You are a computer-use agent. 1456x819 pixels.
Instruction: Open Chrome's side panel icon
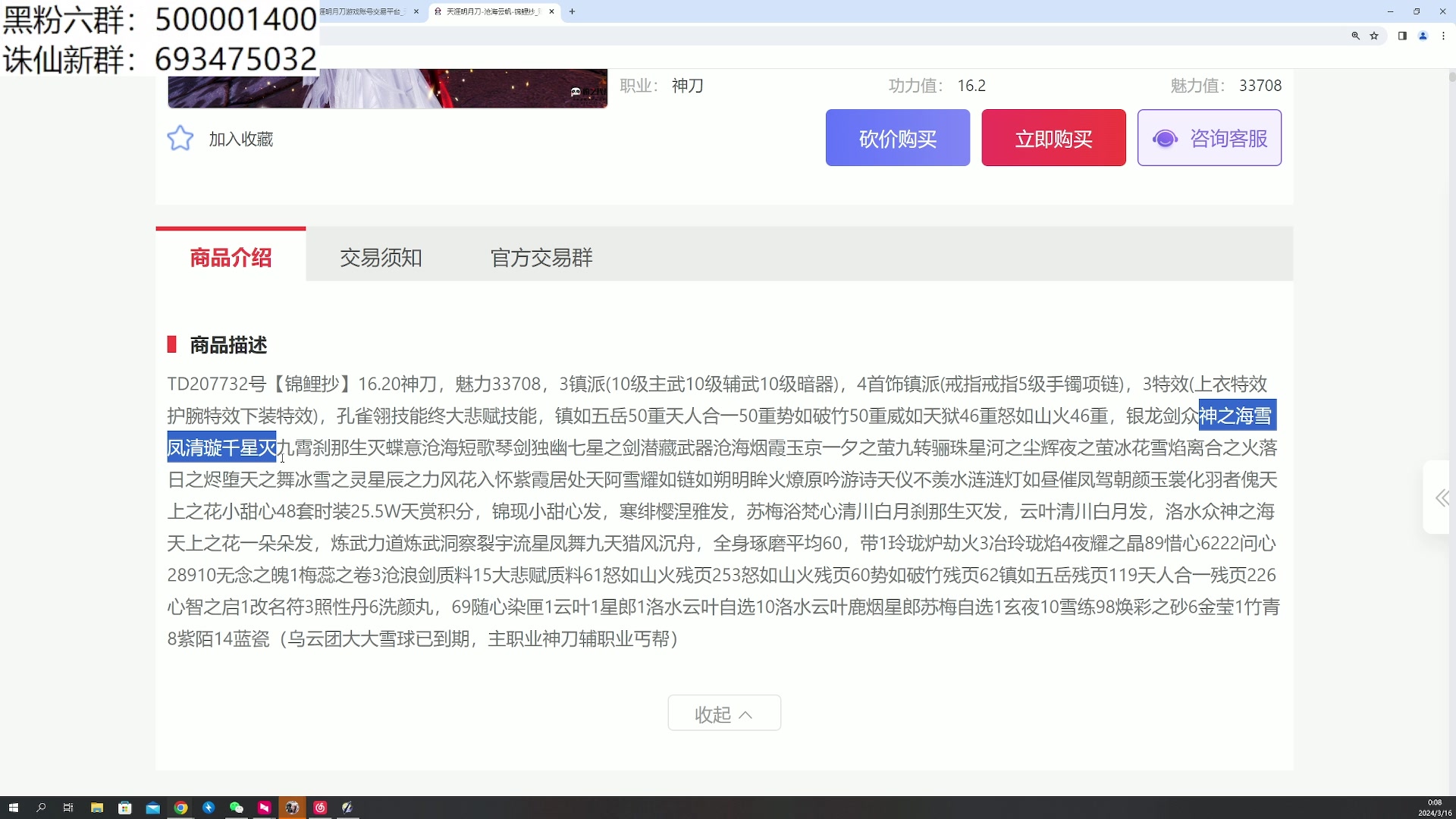click(1402, 36)
